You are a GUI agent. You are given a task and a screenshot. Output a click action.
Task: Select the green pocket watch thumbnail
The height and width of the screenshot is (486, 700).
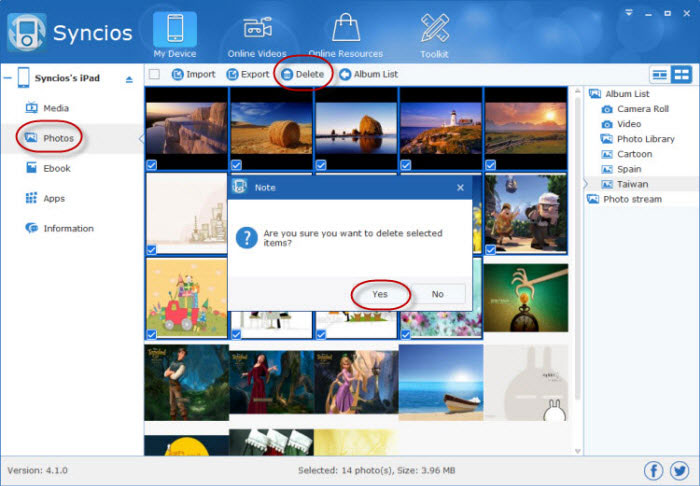tap(526, 298)
